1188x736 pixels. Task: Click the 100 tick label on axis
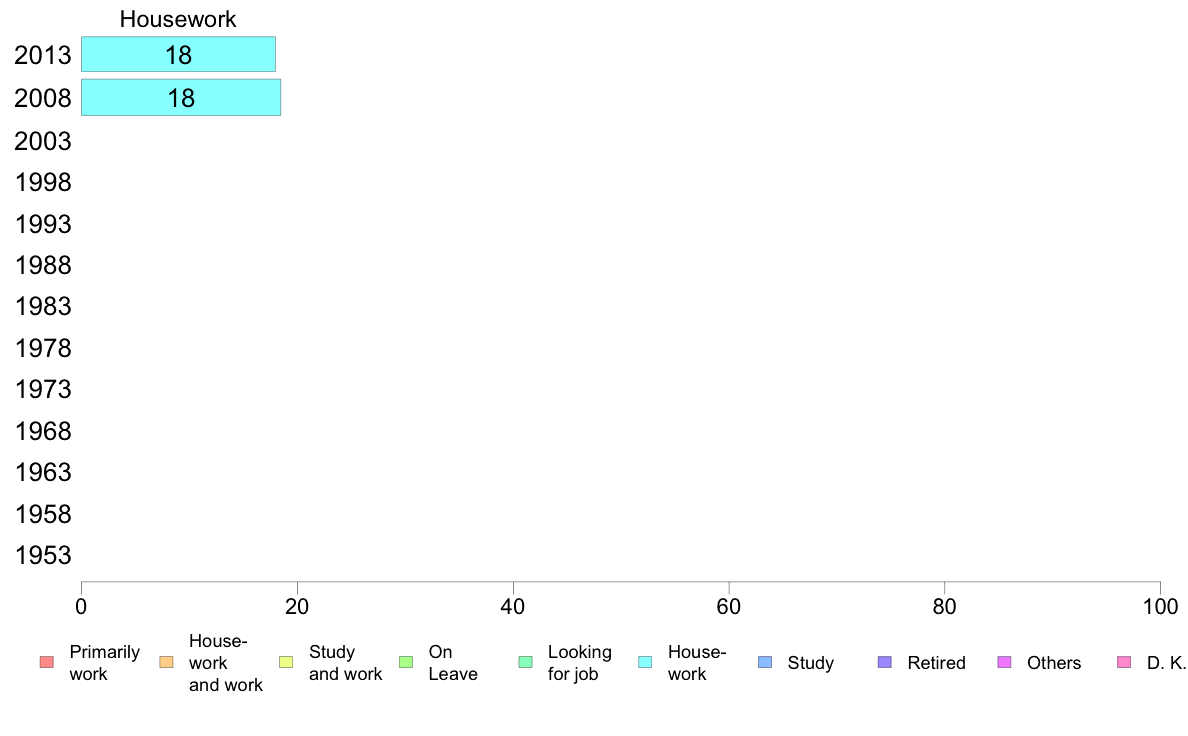pyautogui.click(x=1160, y=606)
